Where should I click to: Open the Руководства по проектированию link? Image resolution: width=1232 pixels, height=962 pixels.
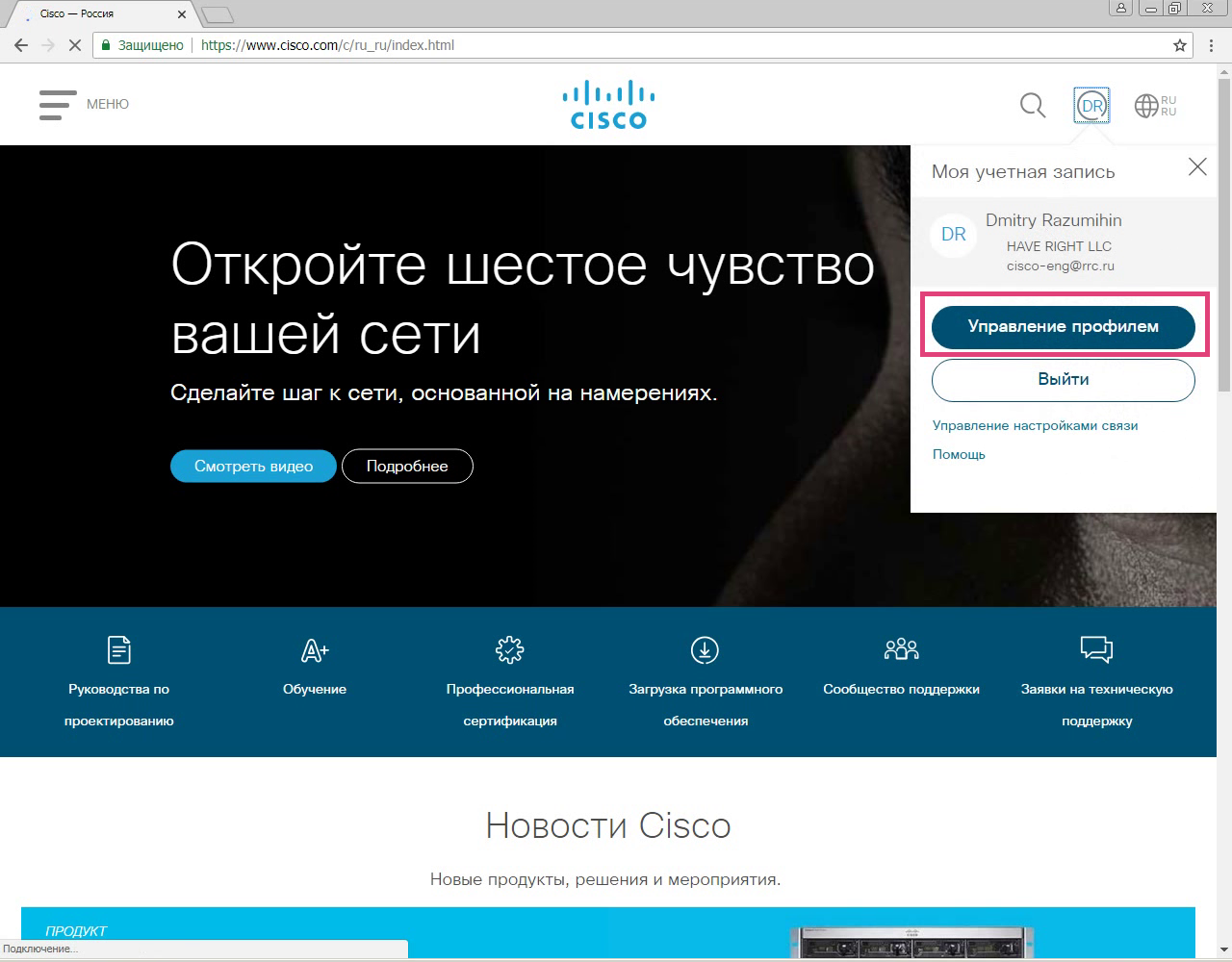[119, 705]
